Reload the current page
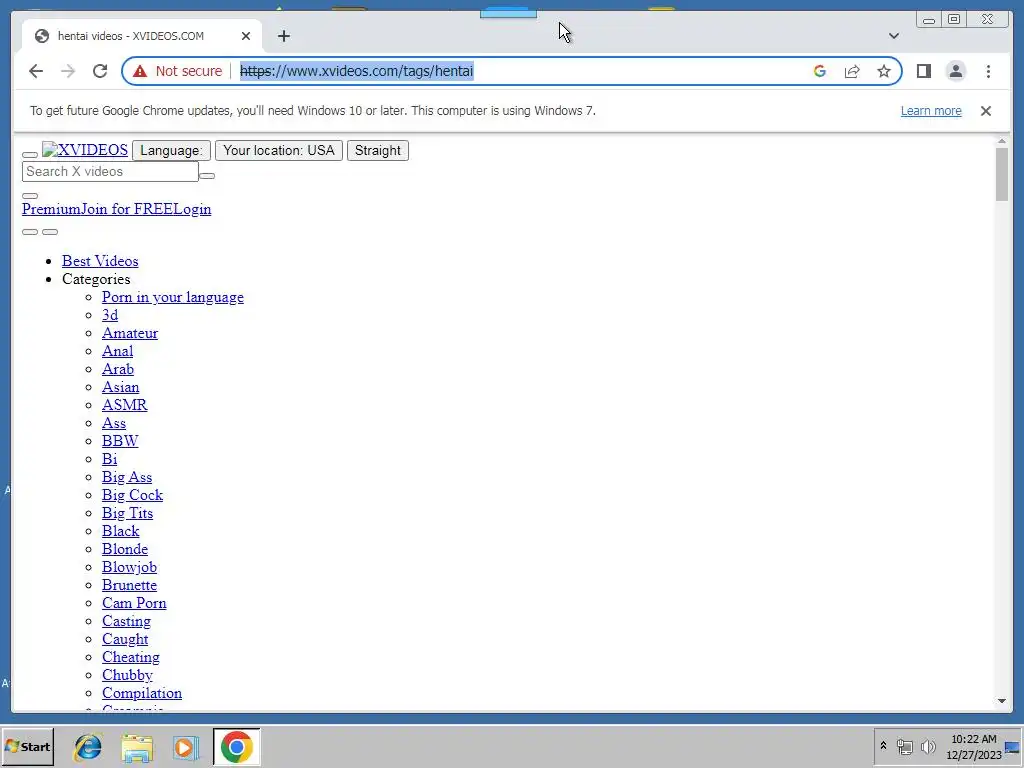The height and width of the screenshot is (768, 1024). pyautogui.click(x=100, y=71)
